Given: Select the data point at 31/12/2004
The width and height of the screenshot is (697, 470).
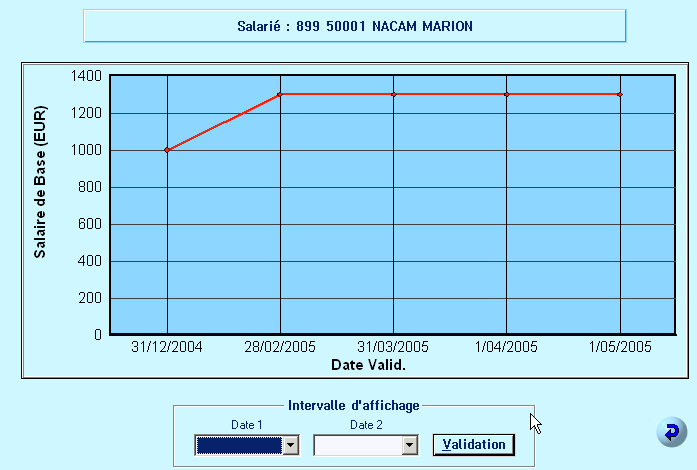Looking at the screenshot, I should click(x=167, y=150).
